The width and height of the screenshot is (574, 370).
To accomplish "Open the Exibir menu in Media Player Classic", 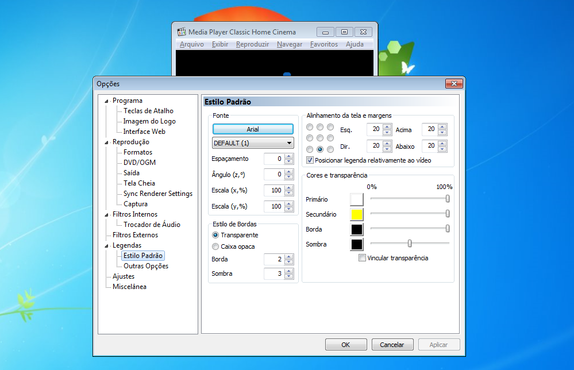I will click(220, 44).
